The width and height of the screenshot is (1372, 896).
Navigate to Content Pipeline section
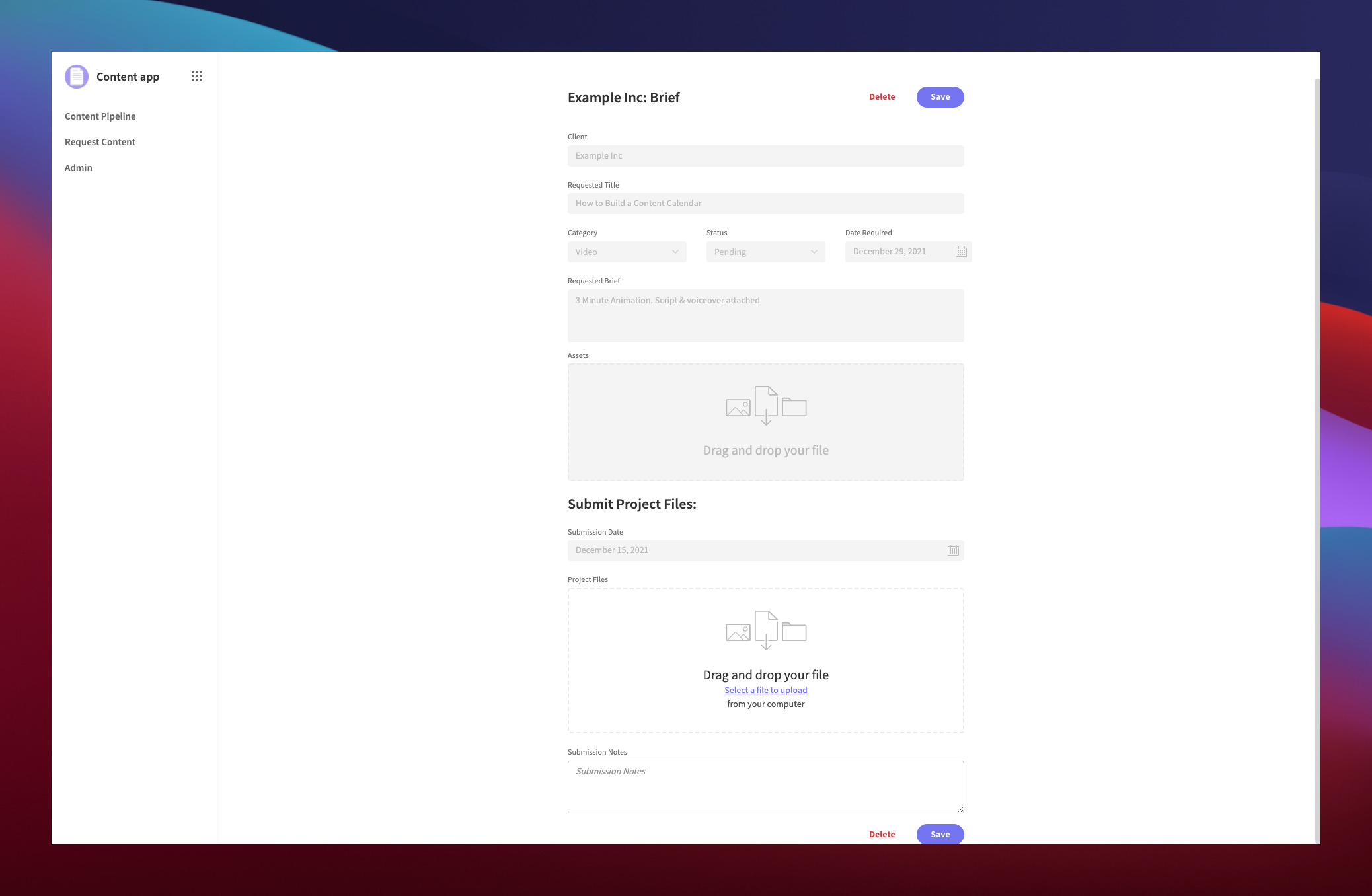click(101, 115)
